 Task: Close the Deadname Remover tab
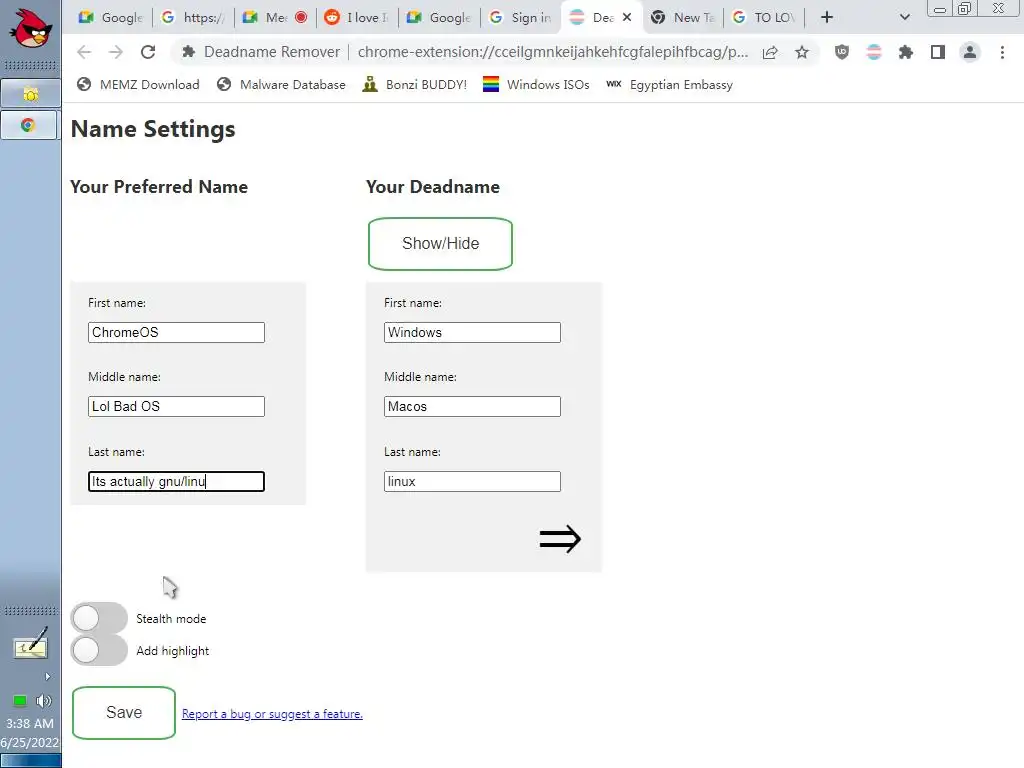click(x=627, y=18)
